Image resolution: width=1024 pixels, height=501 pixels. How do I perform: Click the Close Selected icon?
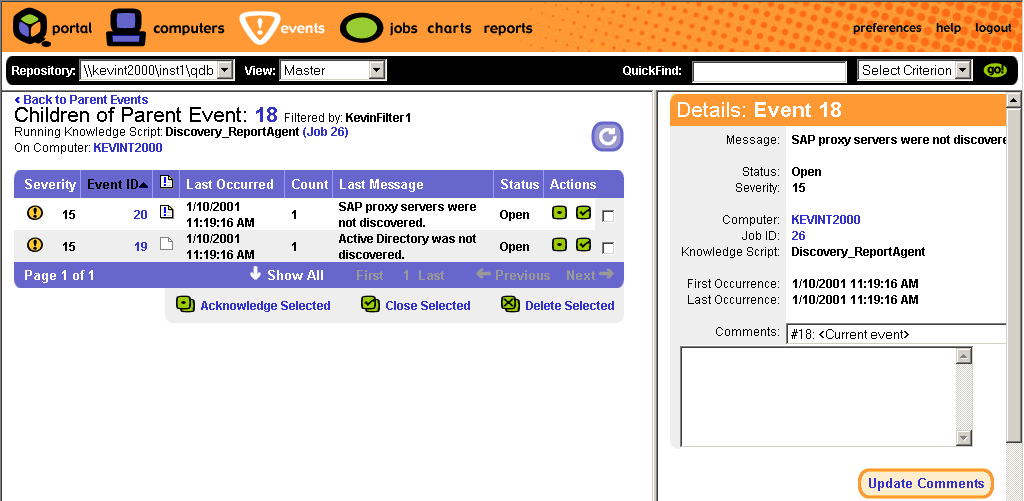370,304
